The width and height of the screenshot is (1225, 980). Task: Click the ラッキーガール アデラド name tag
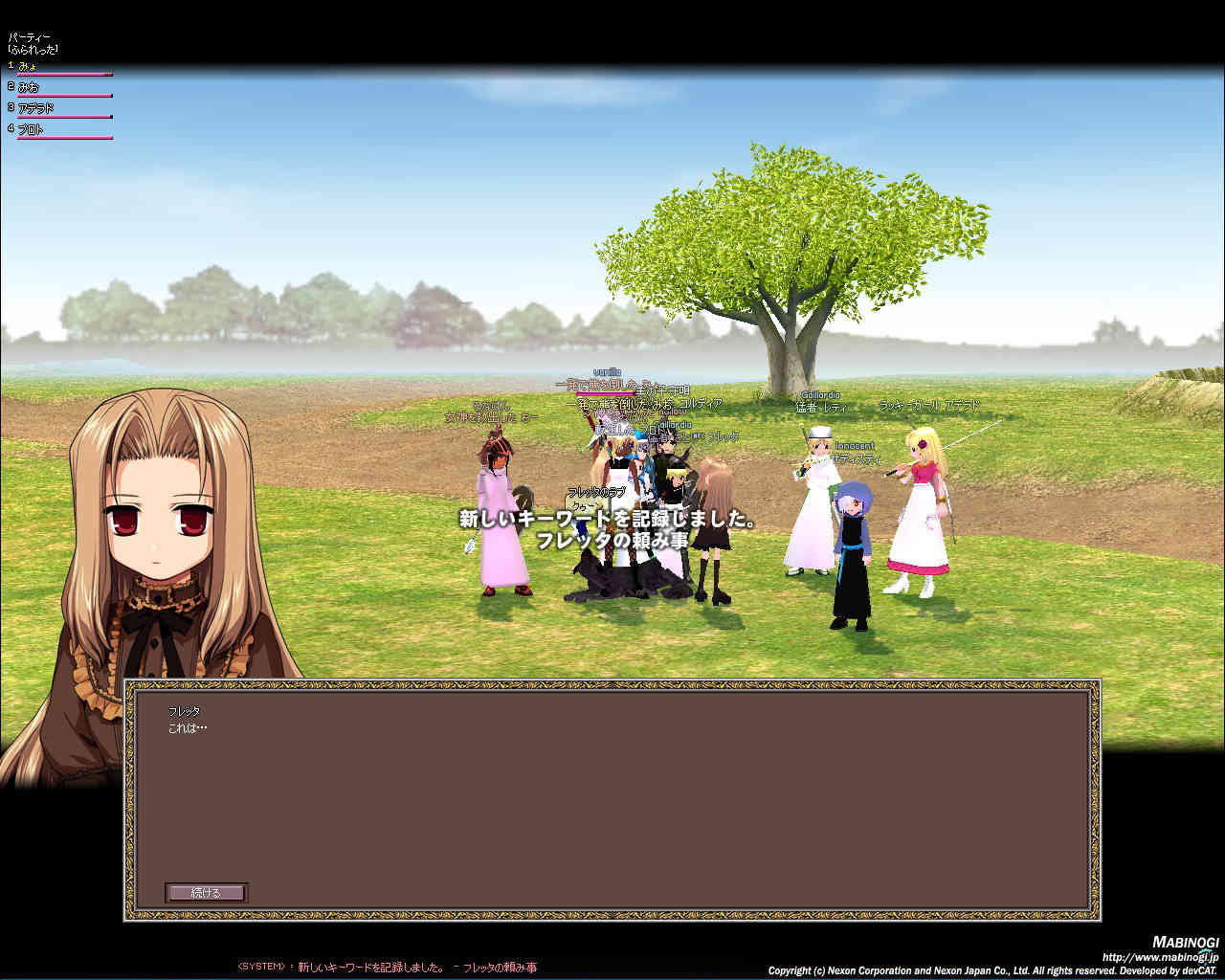point(928,407)
